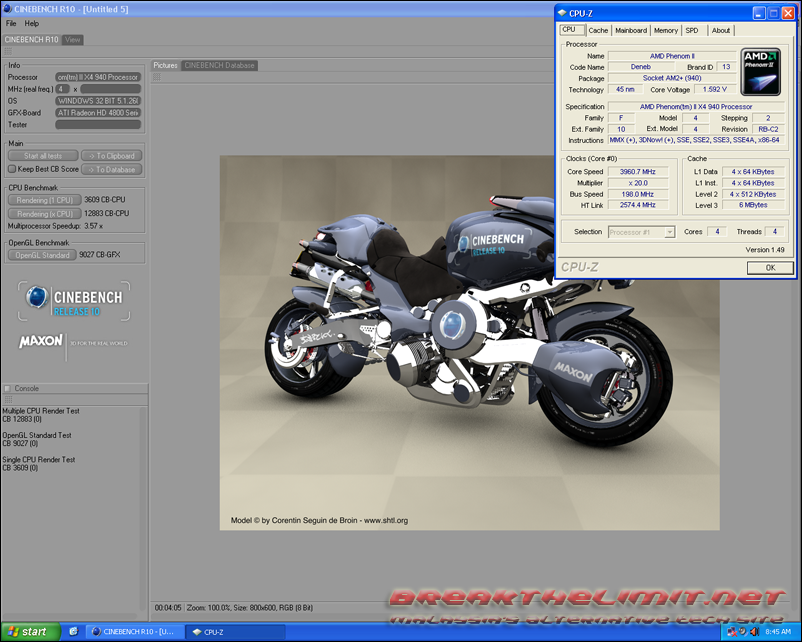Click the "Deneb" Code Name value

pos(640,67)
